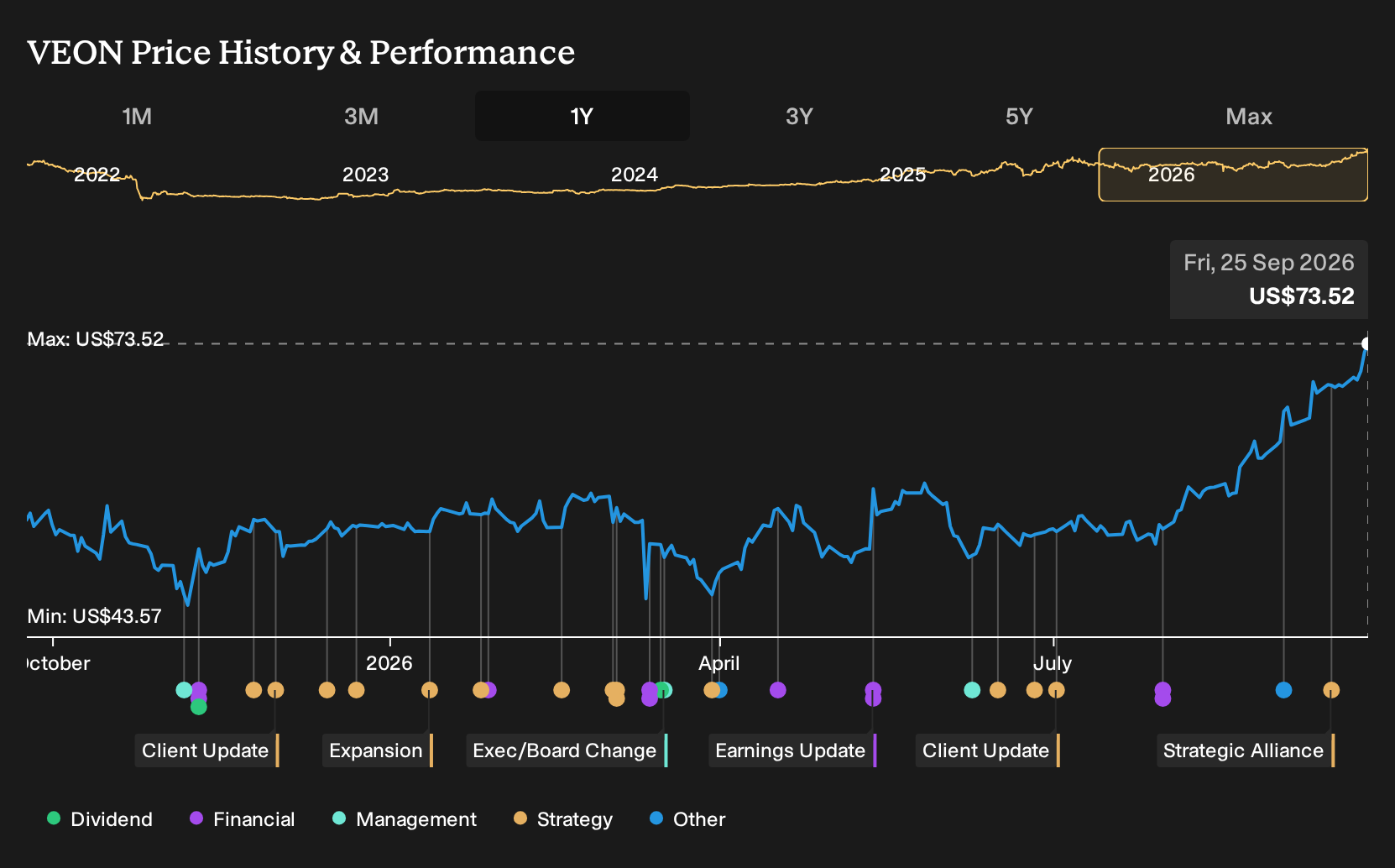Click the teal Management event dot before July
The image size is (1395, 868).
point(972,690)
